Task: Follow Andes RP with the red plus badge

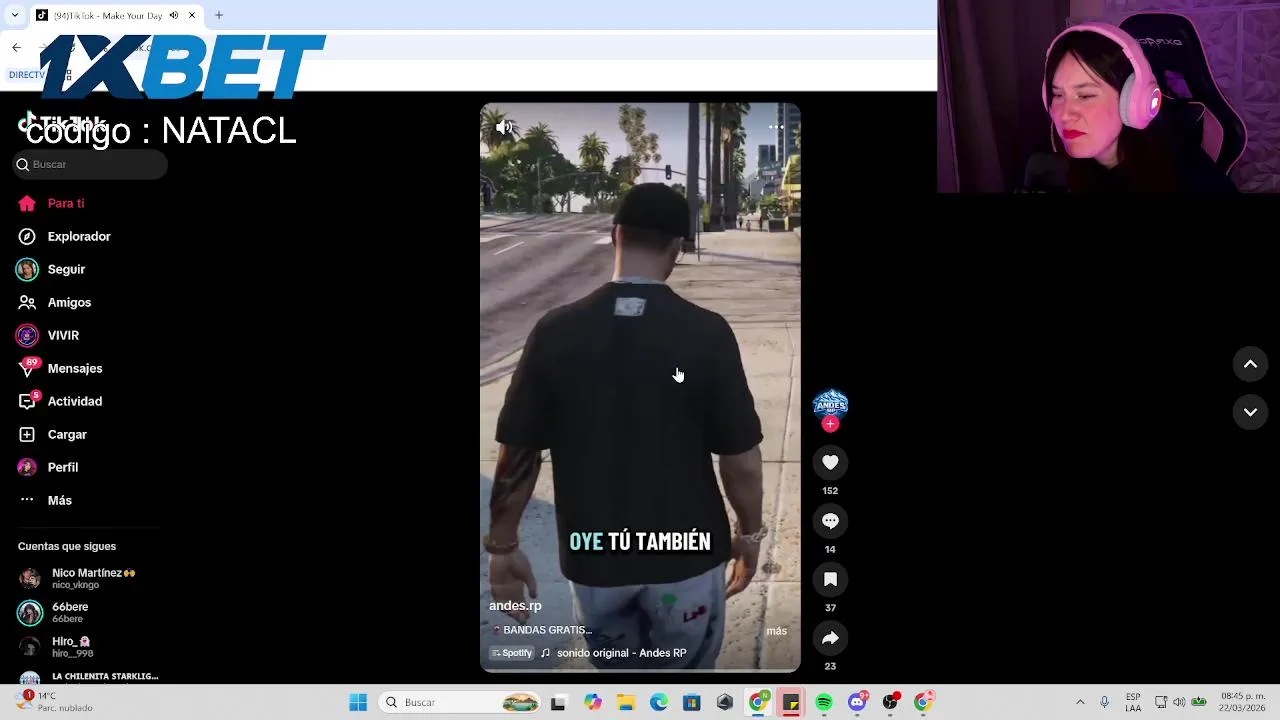Action: 830,424
